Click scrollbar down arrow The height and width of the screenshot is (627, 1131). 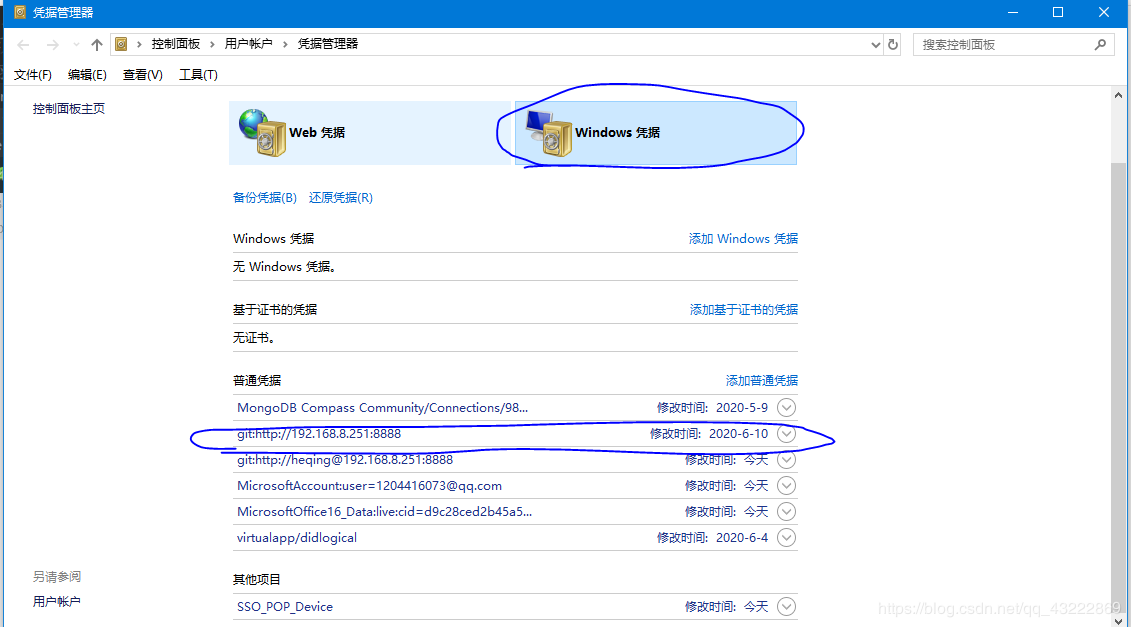(1118, 621)
